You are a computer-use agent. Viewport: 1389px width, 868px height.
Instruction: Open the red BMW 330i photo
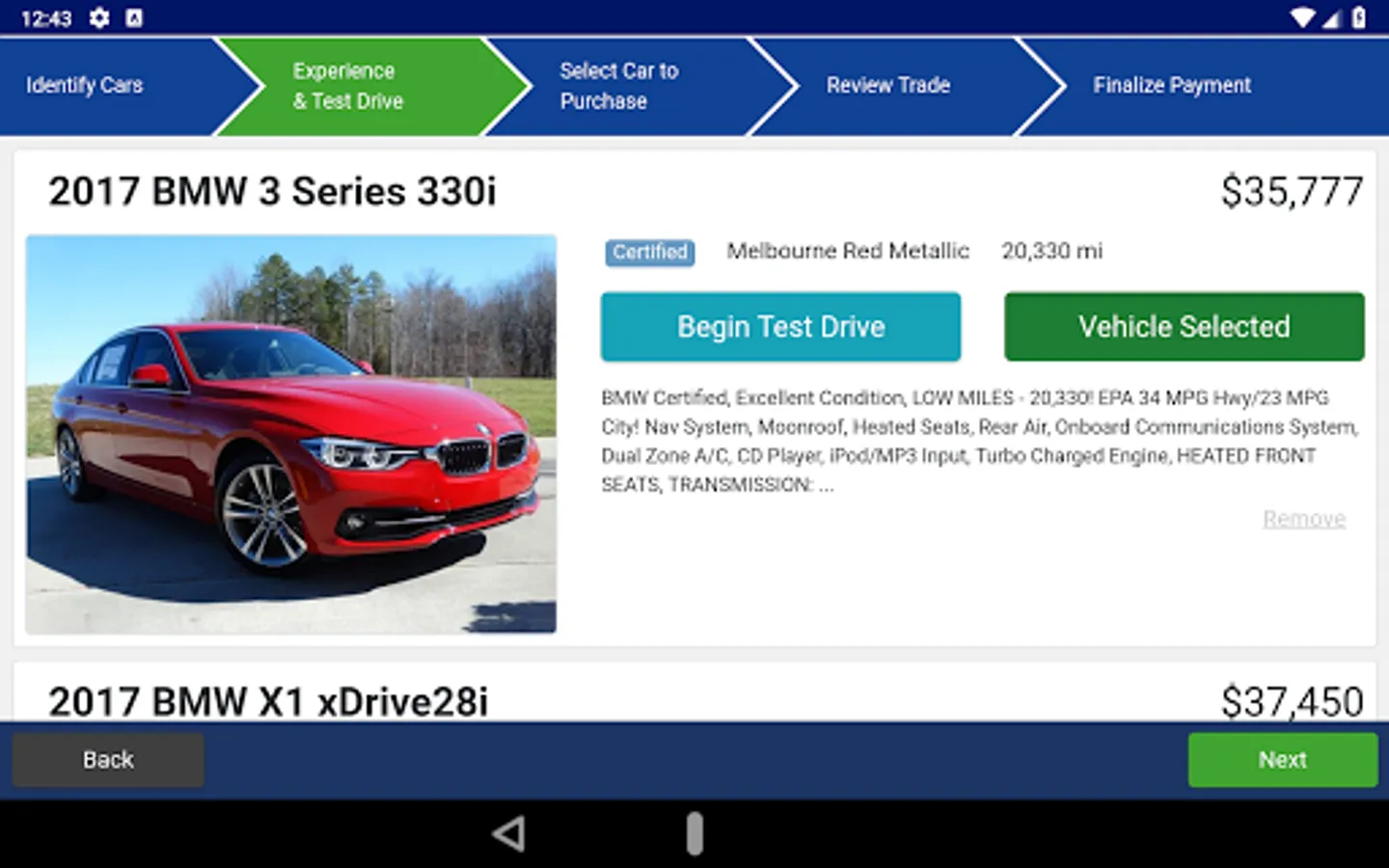(x=291, y=434)
